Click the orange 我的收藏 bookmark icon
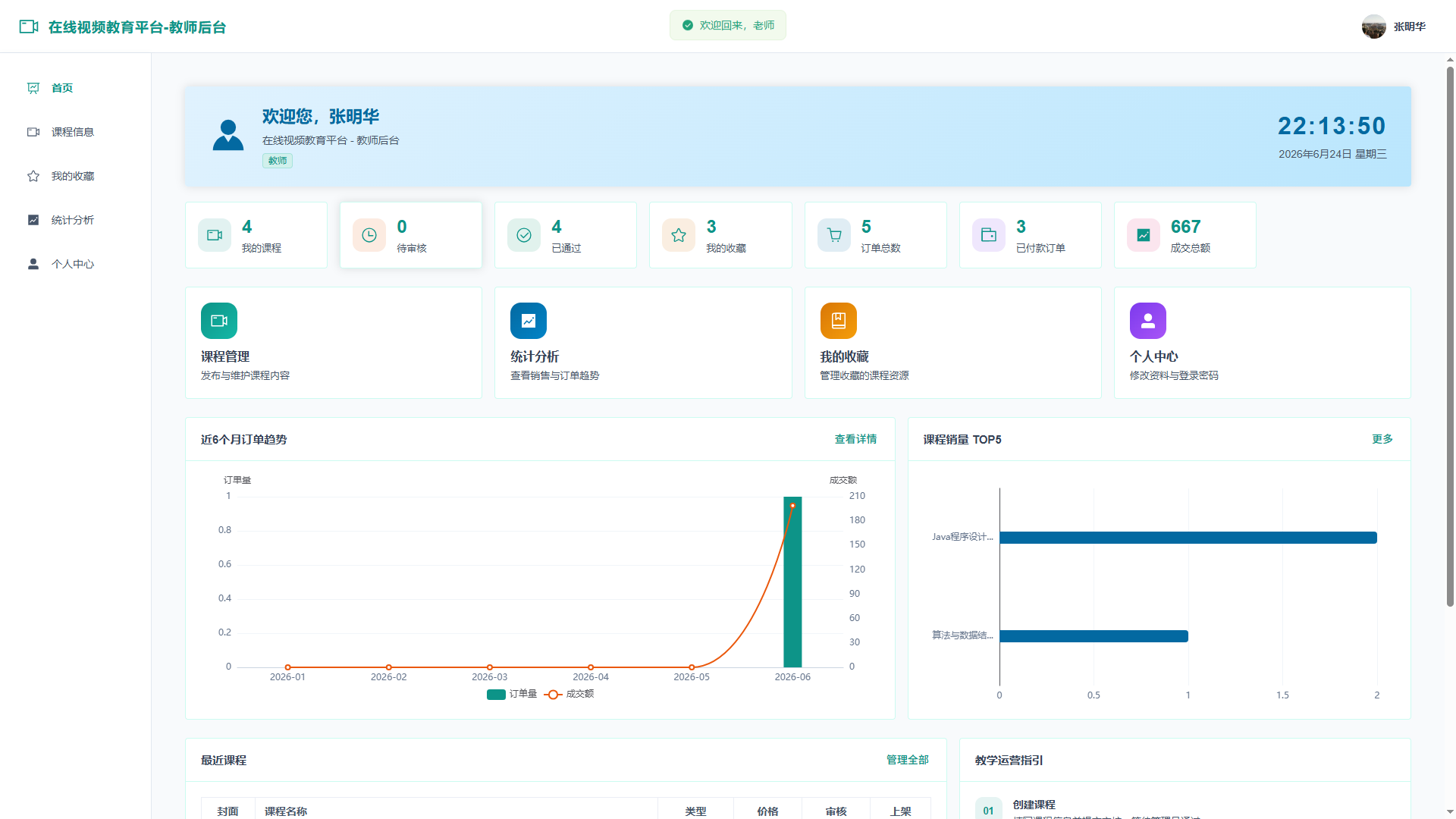1456x819 pixels. point(838,321)
